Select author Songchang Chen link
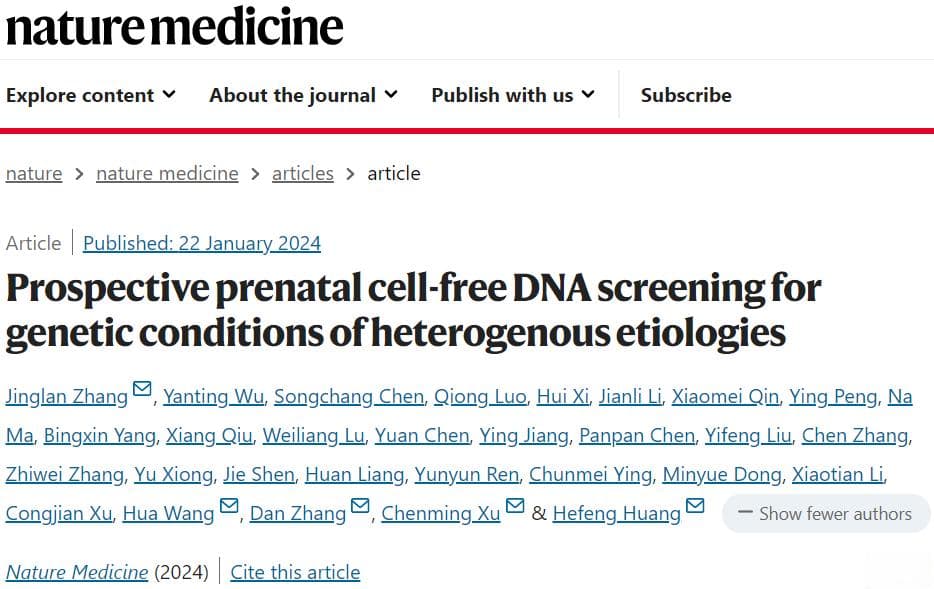Screen dimensions: 934x589 pyautogui.click(x=349, y=397)
